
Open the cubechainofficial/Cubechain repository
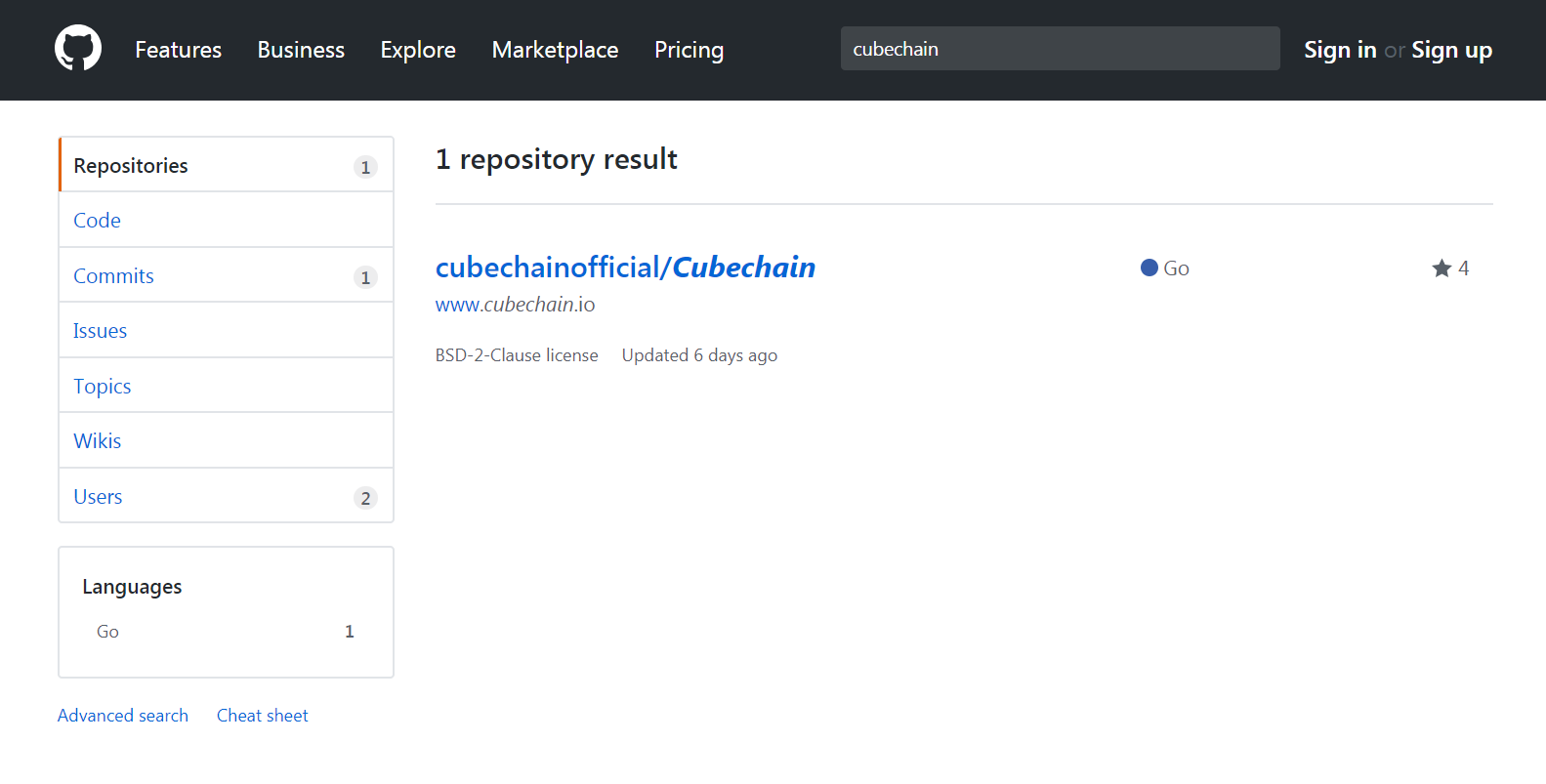(x=625, y=268)
